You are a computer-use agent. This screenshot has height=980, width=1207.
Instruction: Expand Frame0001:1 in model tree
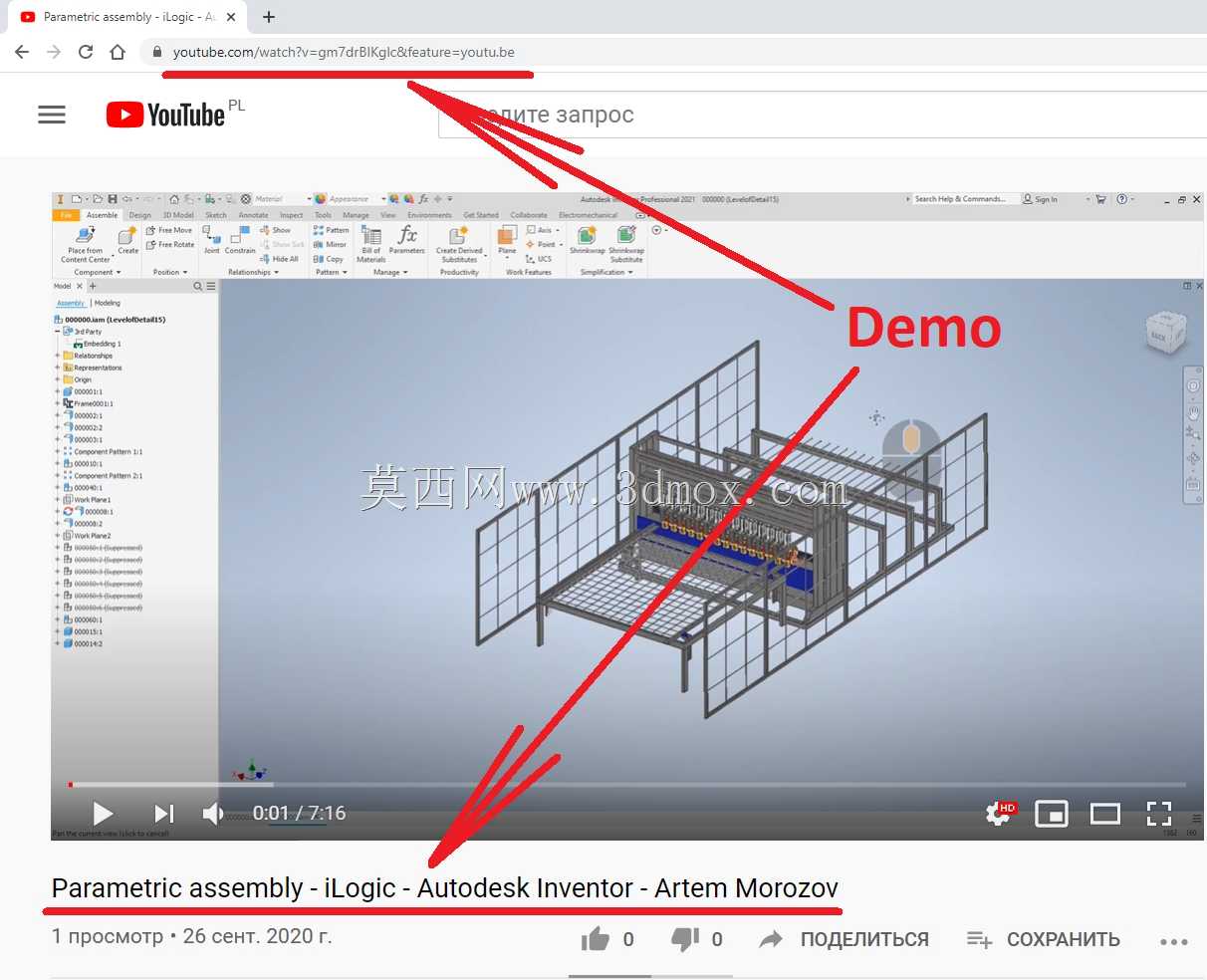tap(57, 403)
